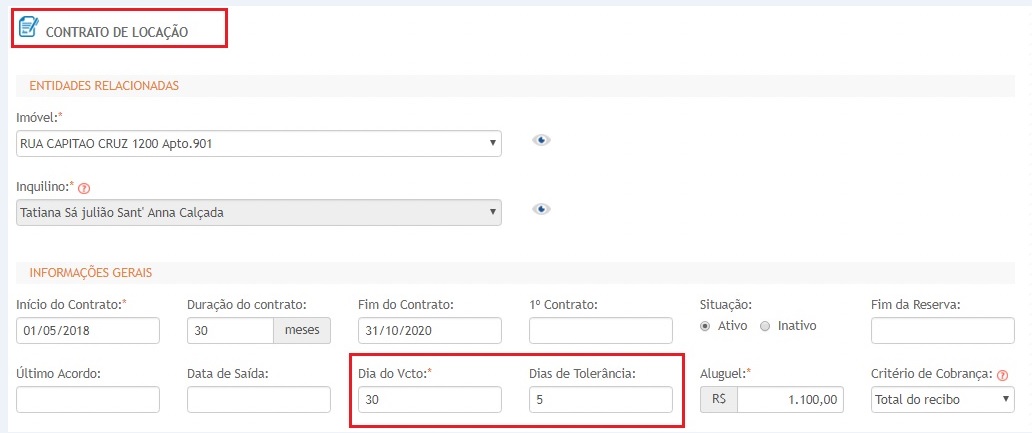This screenshot has width=1032, height=433.
Task: Focus the Fim da Reserva field
Action: [943, 331]
